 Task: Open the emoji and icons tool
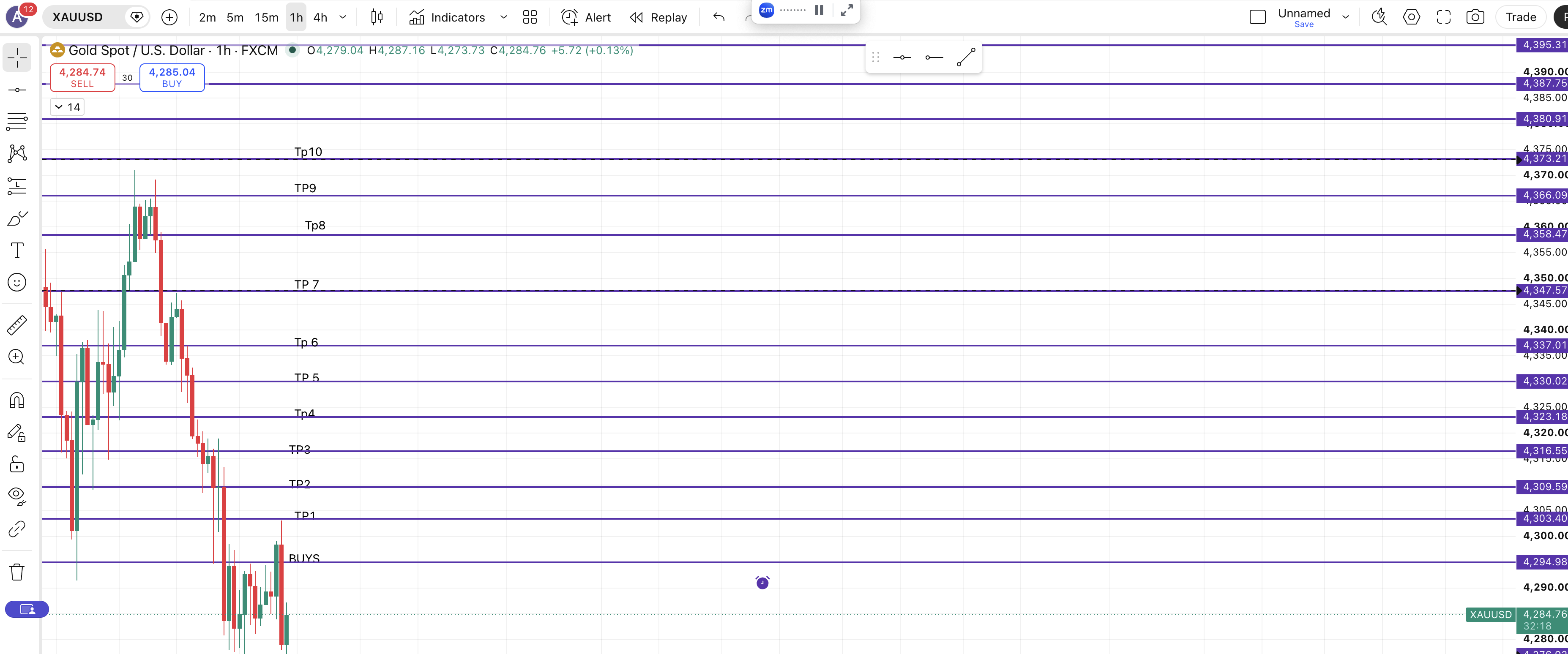click(17, 282)
